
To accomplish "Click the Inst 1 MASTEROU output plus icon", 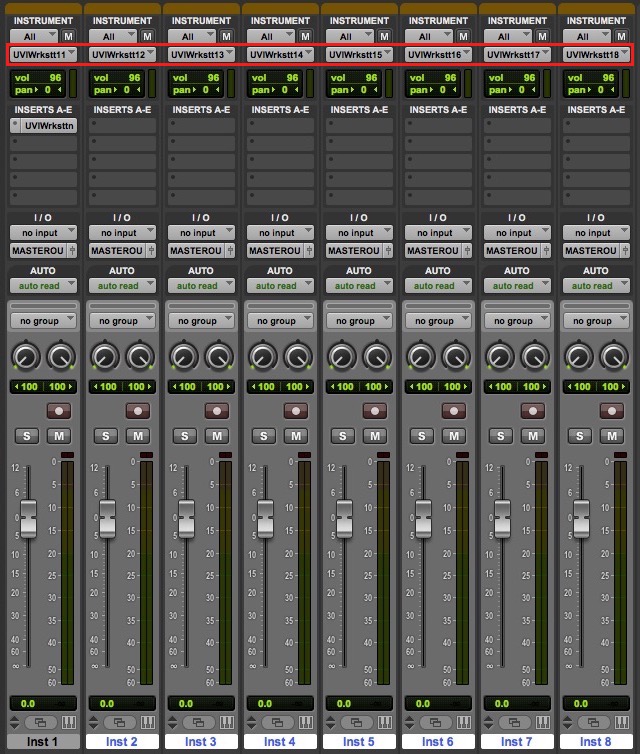I will (72, 251).
